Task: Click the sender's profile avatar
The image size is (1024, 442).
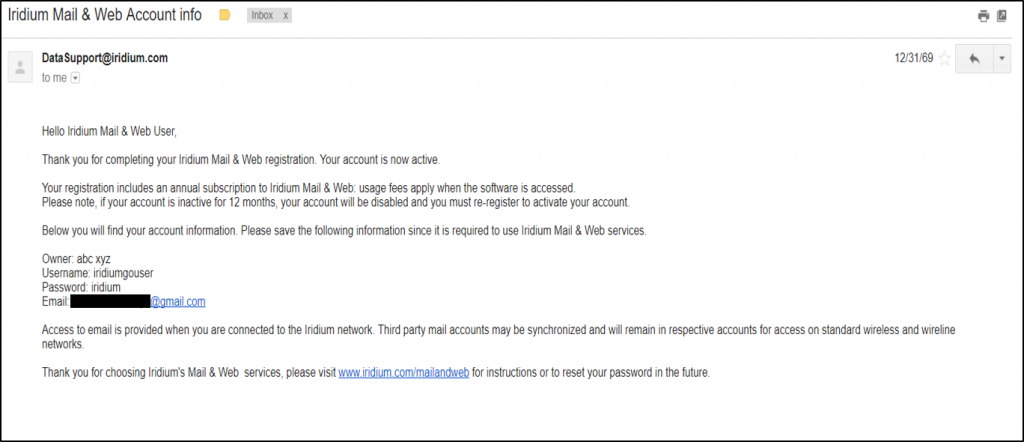Action: [x=19, y=67]
